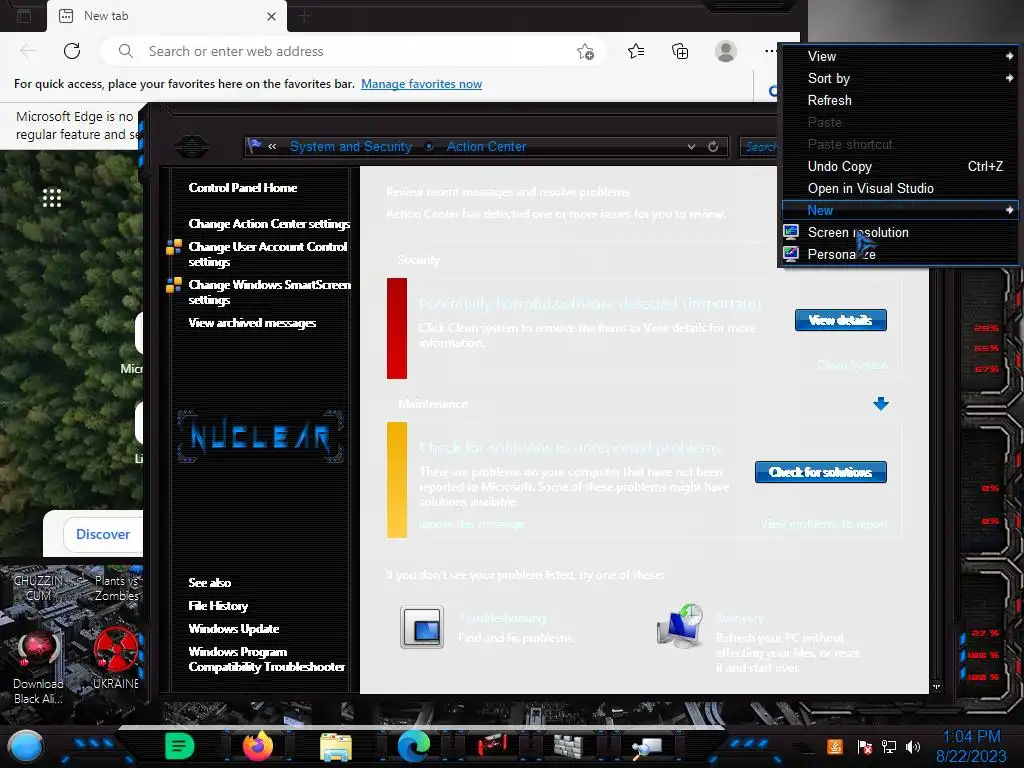The width and height of the screenshot is (1024, 768).
Task: Open Edge tab actions menu icon
Action: pos(24,16)
